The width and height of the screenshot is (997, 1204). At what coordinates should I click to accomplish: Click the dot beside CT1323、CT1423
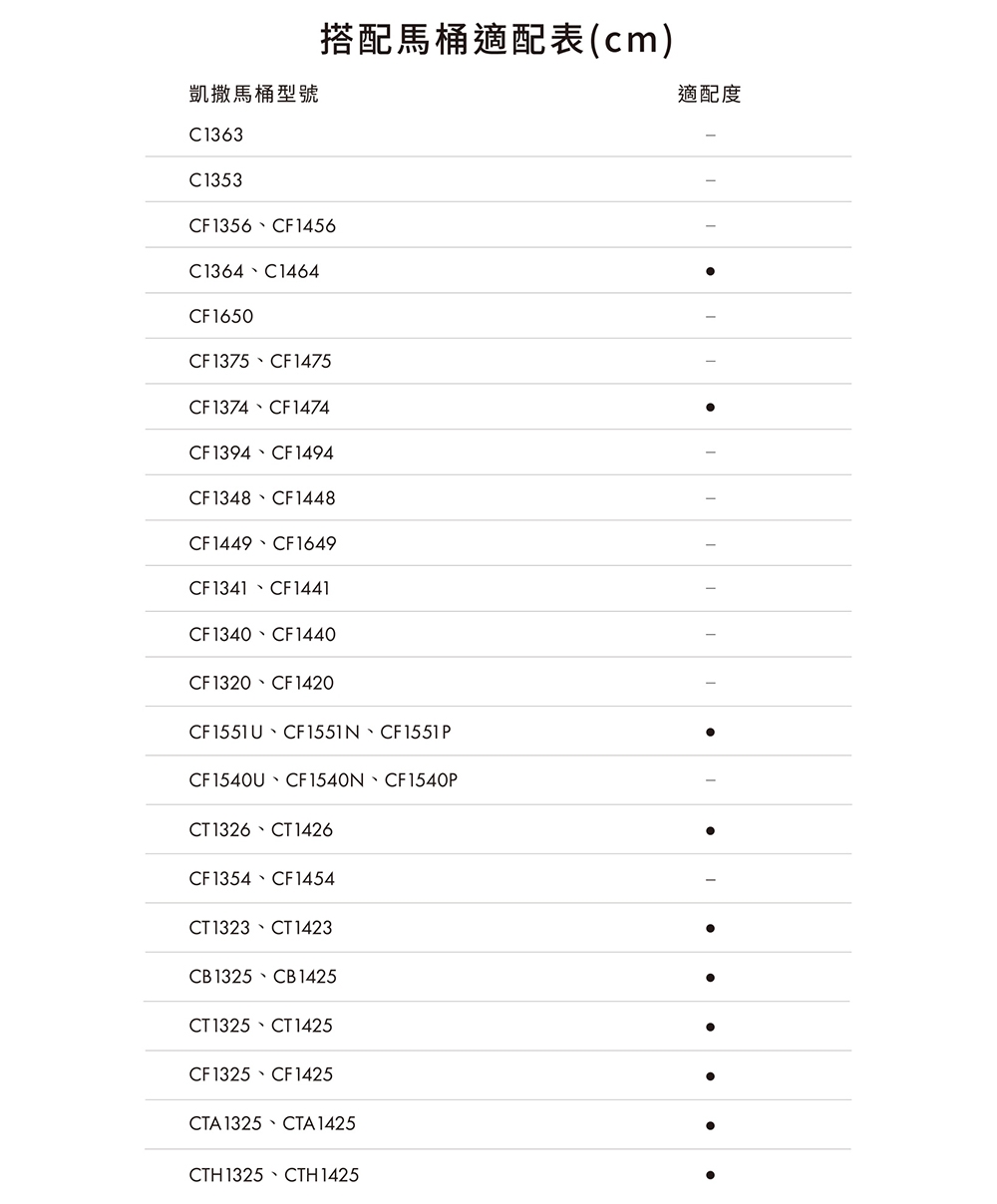tap(709, 928)
